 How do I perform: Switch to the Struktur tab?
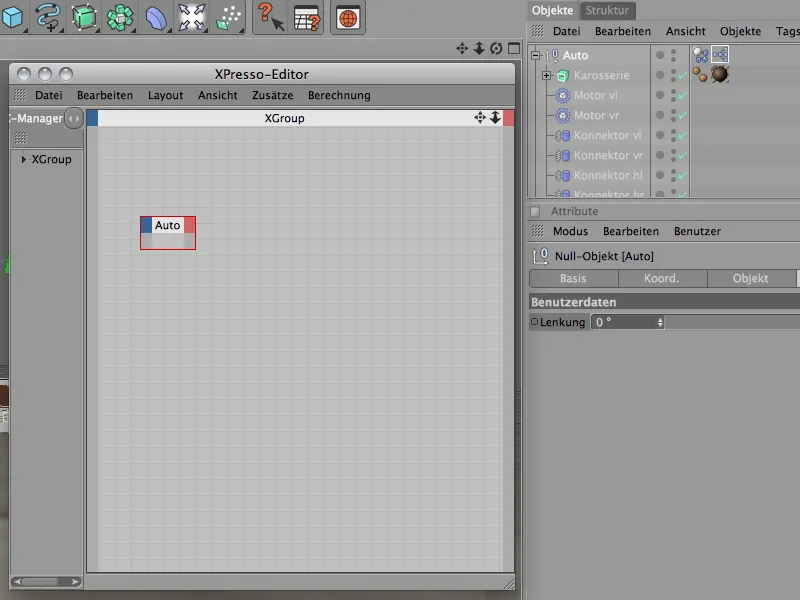pyautogui.click(x=607, y=10)
